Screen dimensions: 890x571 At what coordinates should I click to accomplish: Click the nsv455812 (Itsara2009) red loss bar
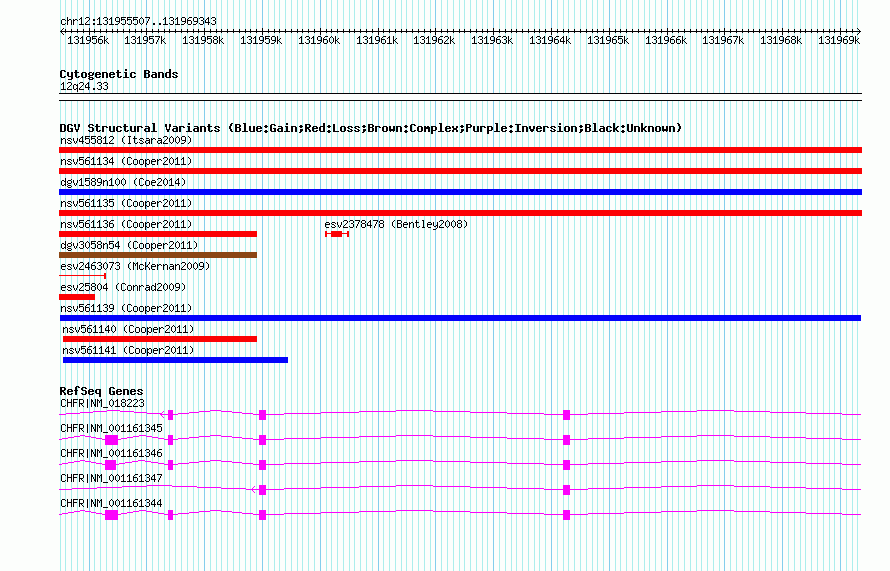(x=460, y=150)
